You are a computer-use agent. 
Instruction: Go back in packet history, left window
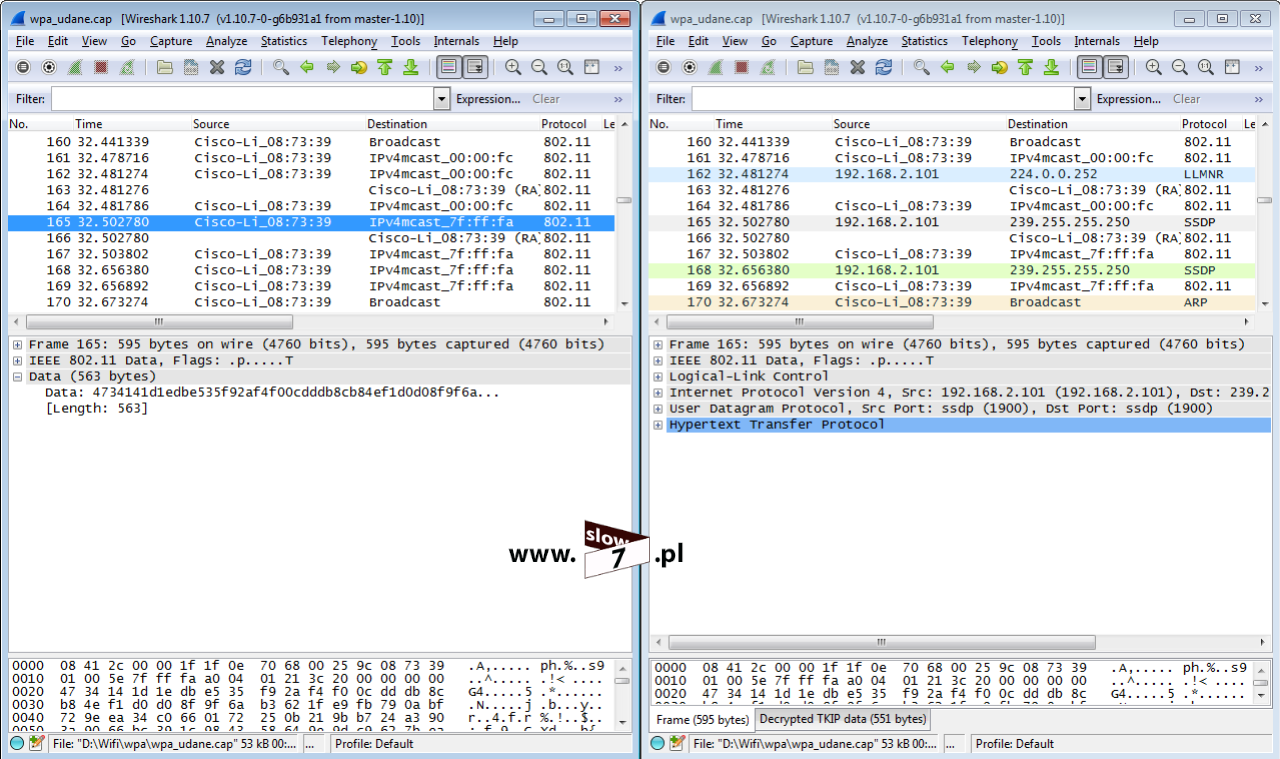tap(307, 67)
